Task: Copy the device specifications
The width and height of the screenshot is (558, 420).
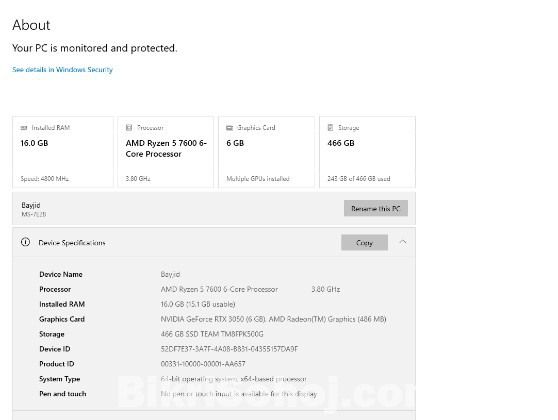Action: click(364, 242)
